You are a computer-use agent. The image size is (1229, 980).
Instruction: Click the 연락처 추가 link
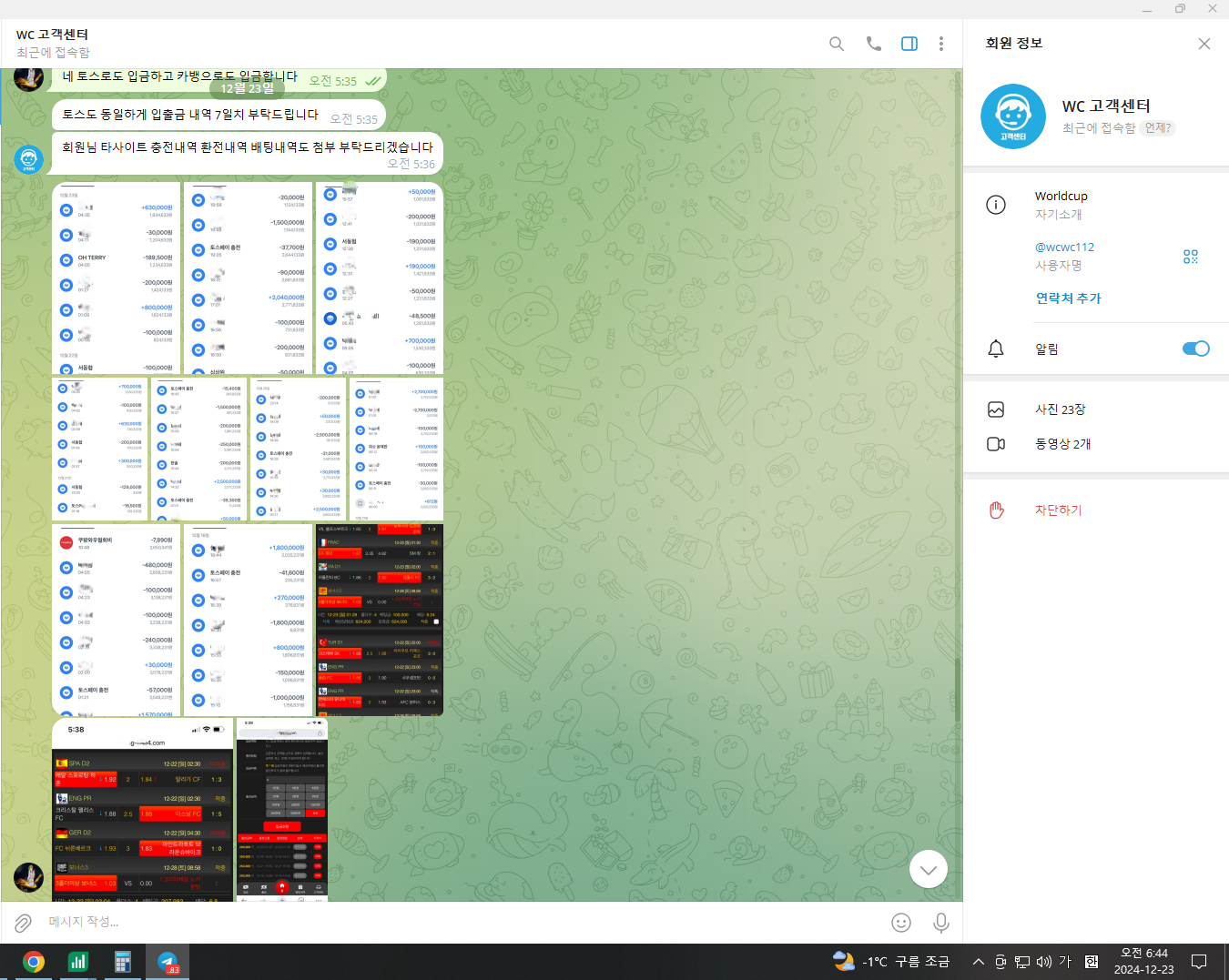click(x=1068, y=298)
